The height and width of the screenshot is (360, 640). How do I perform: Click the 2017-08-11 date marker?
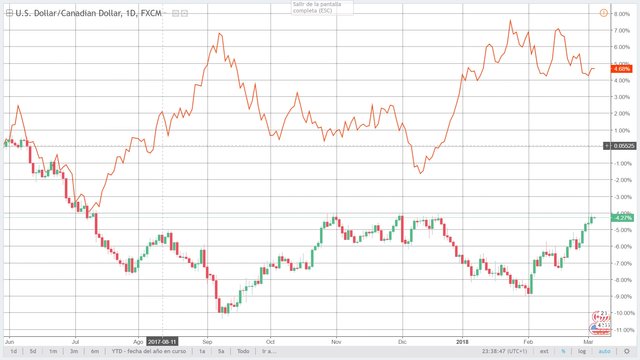pos(162,342)
